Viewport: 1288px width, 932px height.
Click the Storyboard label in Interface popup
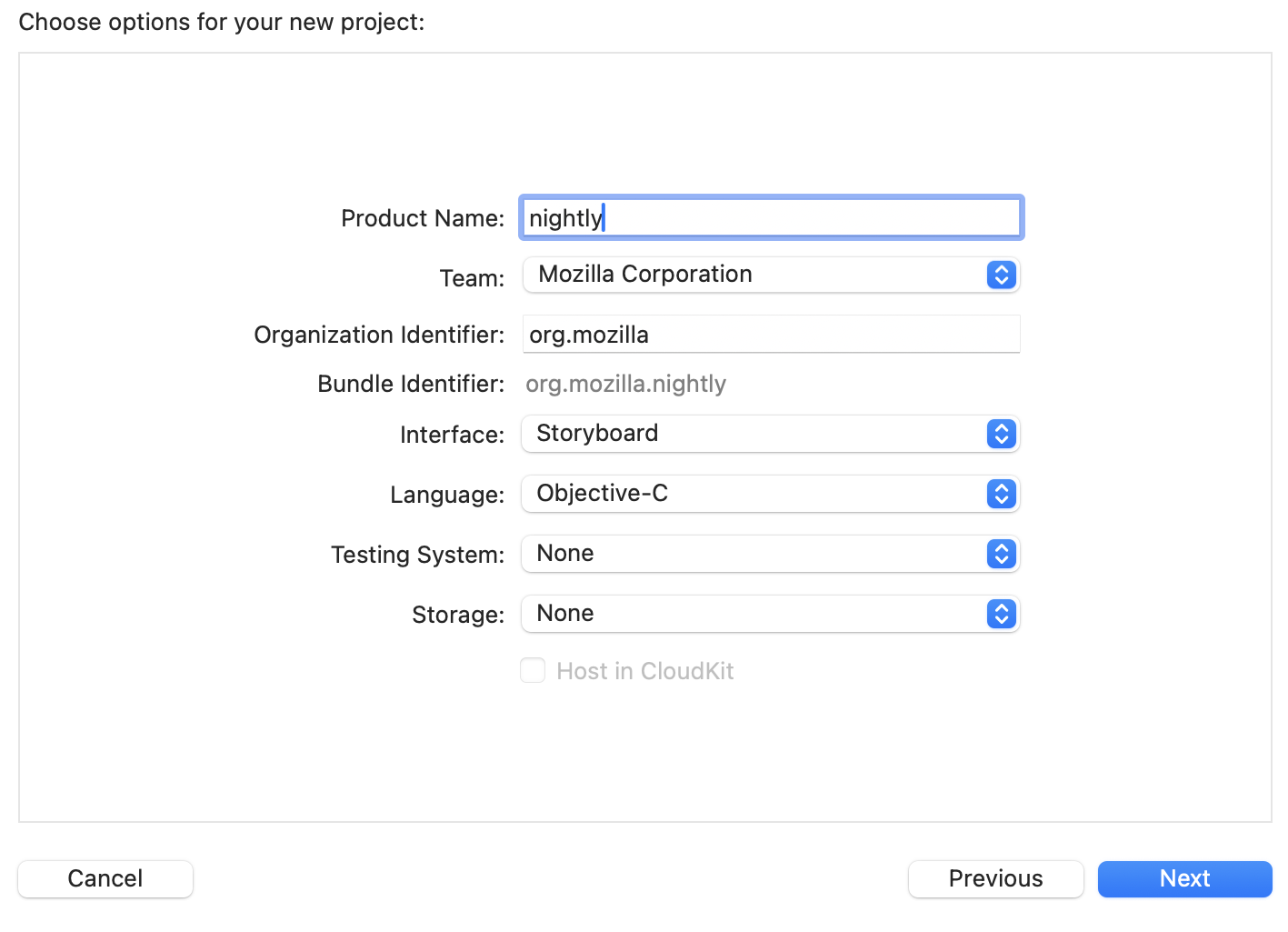pos(597,434)
